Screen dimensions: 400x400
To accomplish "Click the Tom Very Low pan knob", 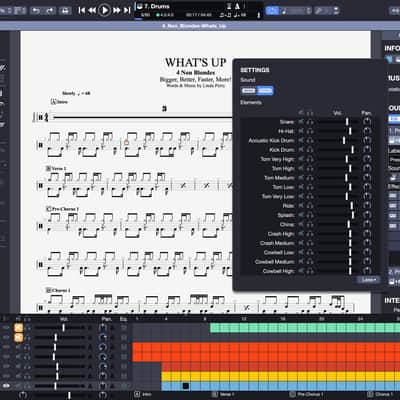I will pyautogui.click(x=367, y=197).
